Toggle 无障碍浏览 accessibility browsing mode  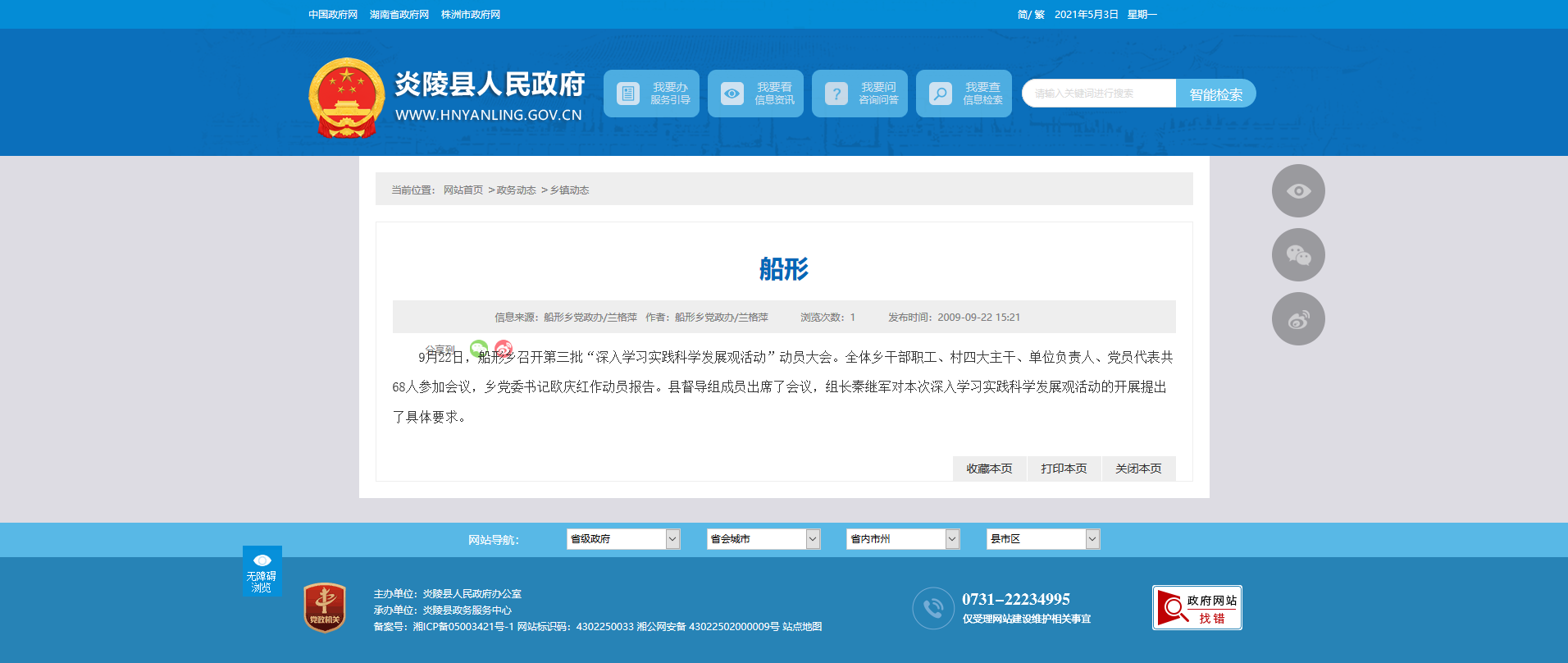[262, 571]
